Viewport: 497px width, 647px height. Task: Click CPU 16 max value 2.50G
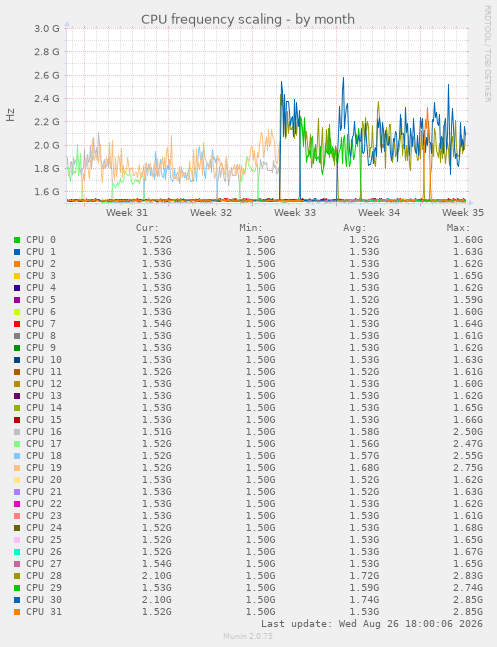(x=468, y=432)
